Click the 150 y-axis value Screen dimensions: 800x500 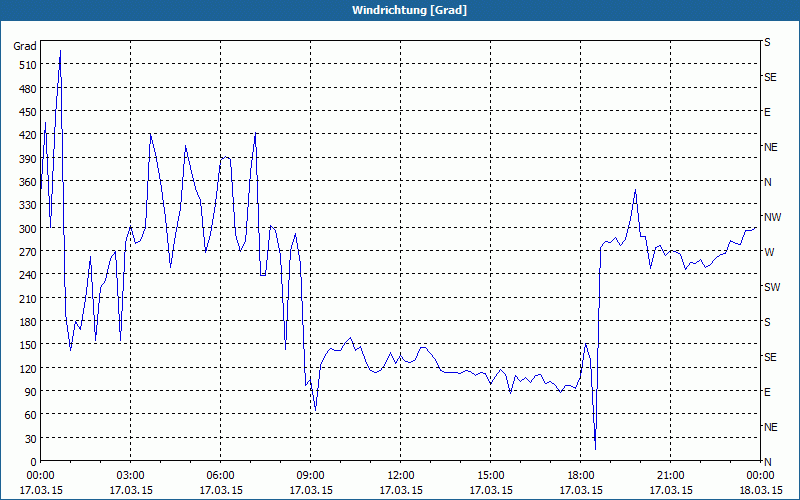(x=28, y=345)
